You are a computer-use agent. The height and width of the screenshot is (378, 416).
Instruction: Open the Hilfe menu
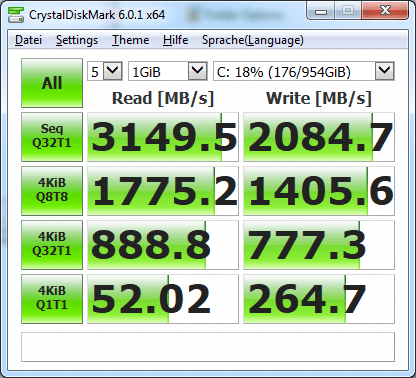(x=175, y=40)
